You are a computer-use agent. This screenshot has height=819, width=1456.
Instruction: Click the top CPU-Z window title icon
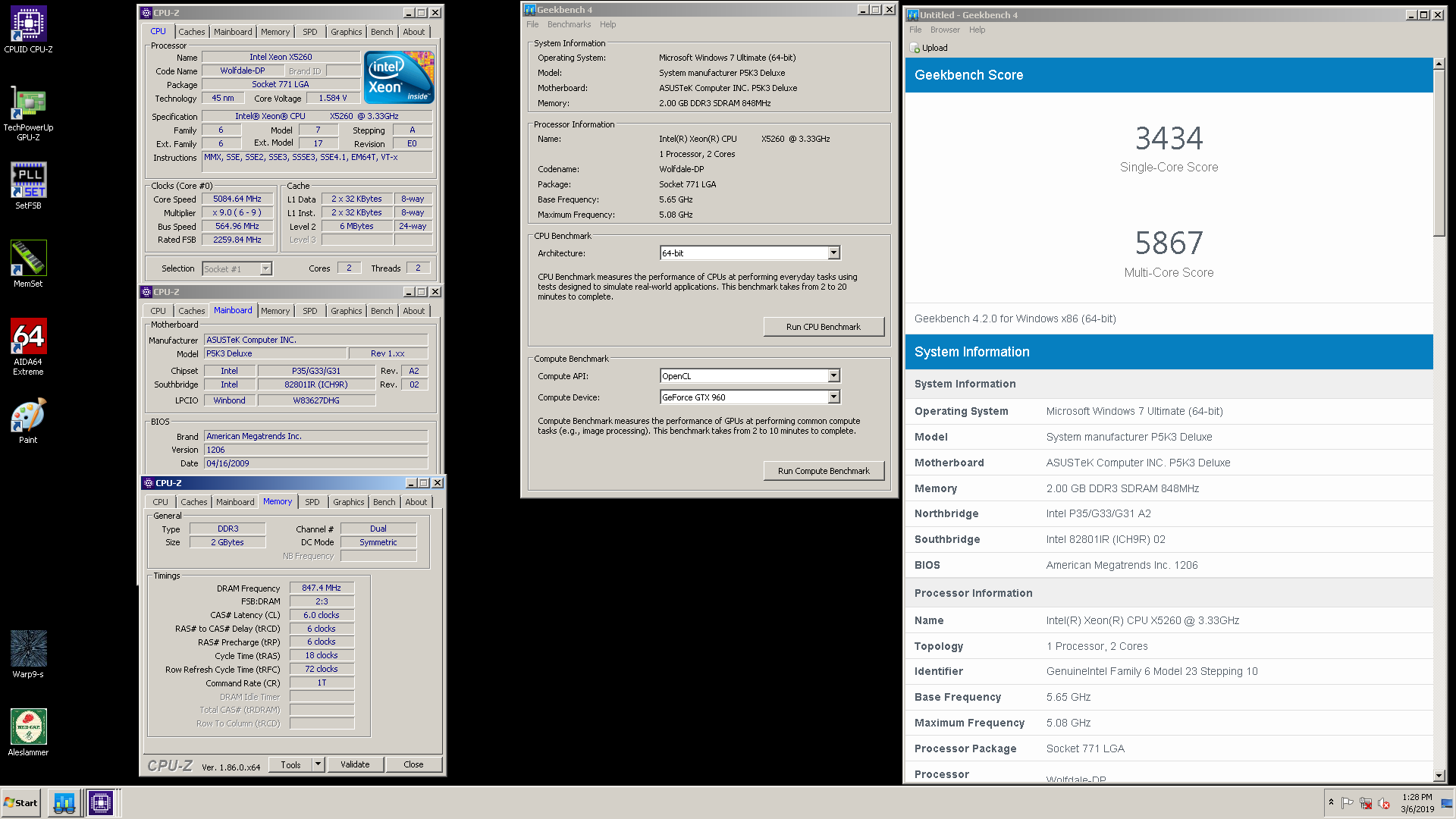click(x=147, y=13)
